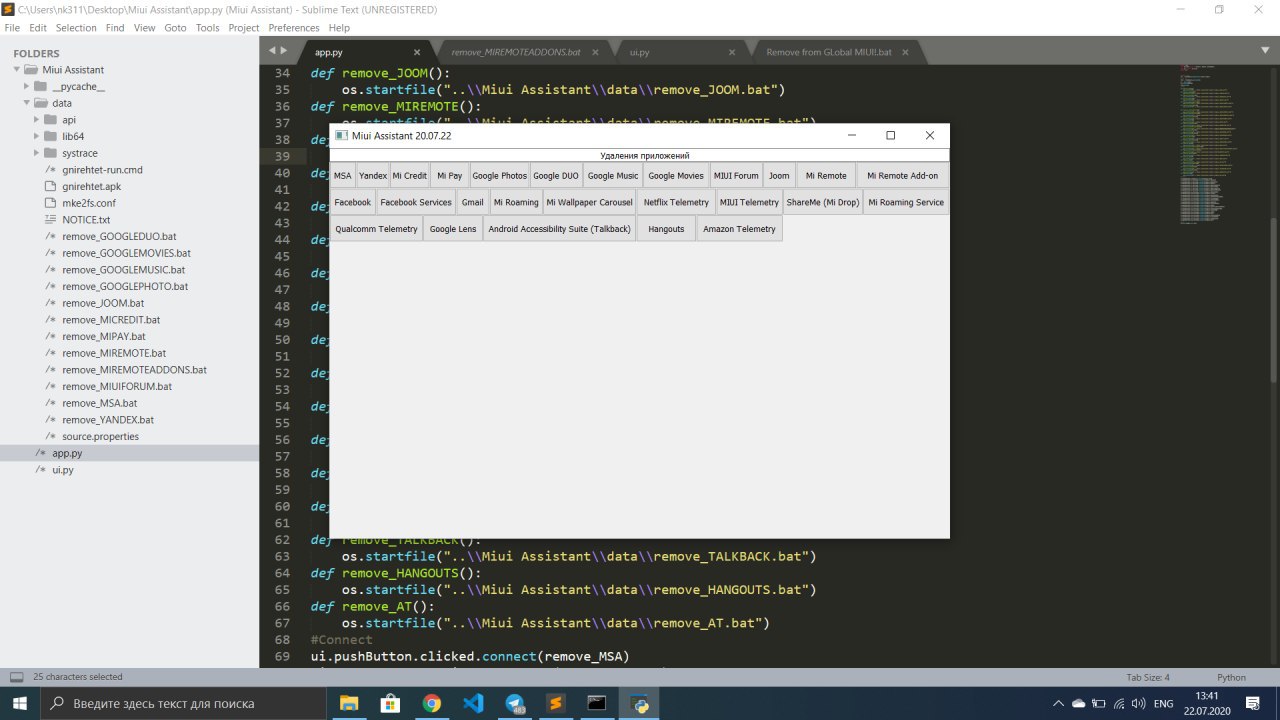The height and width of the screenshot is (720, 1280).
Task: Open remove_JOOM.bat in sidebar
Action: (x=103, y=303)
